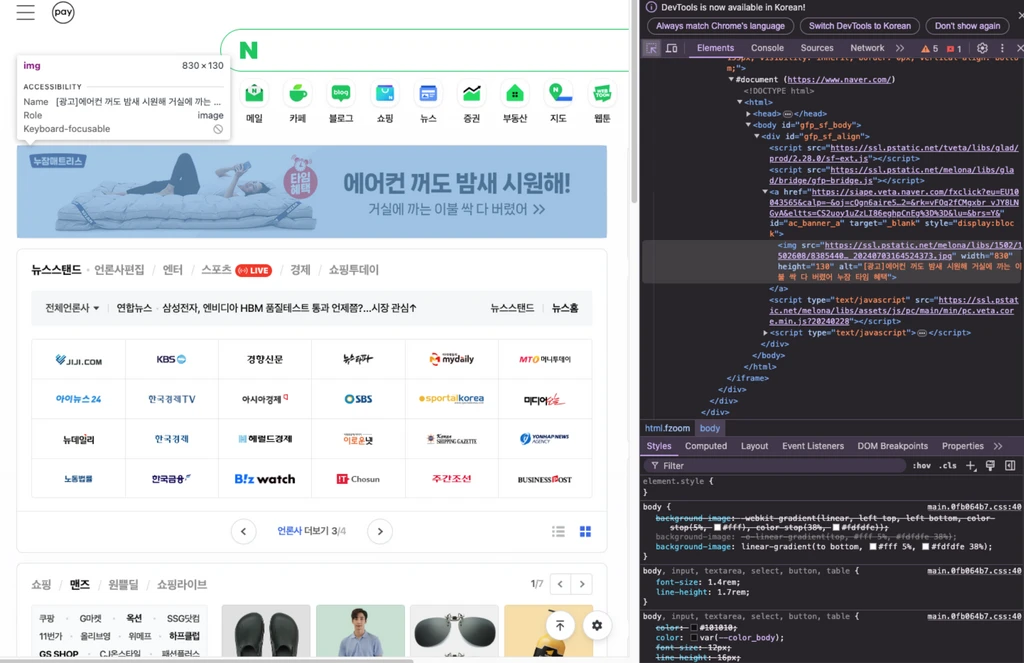Toggle the :hov element state pane
1024x663 pixels.
(922, 466)
